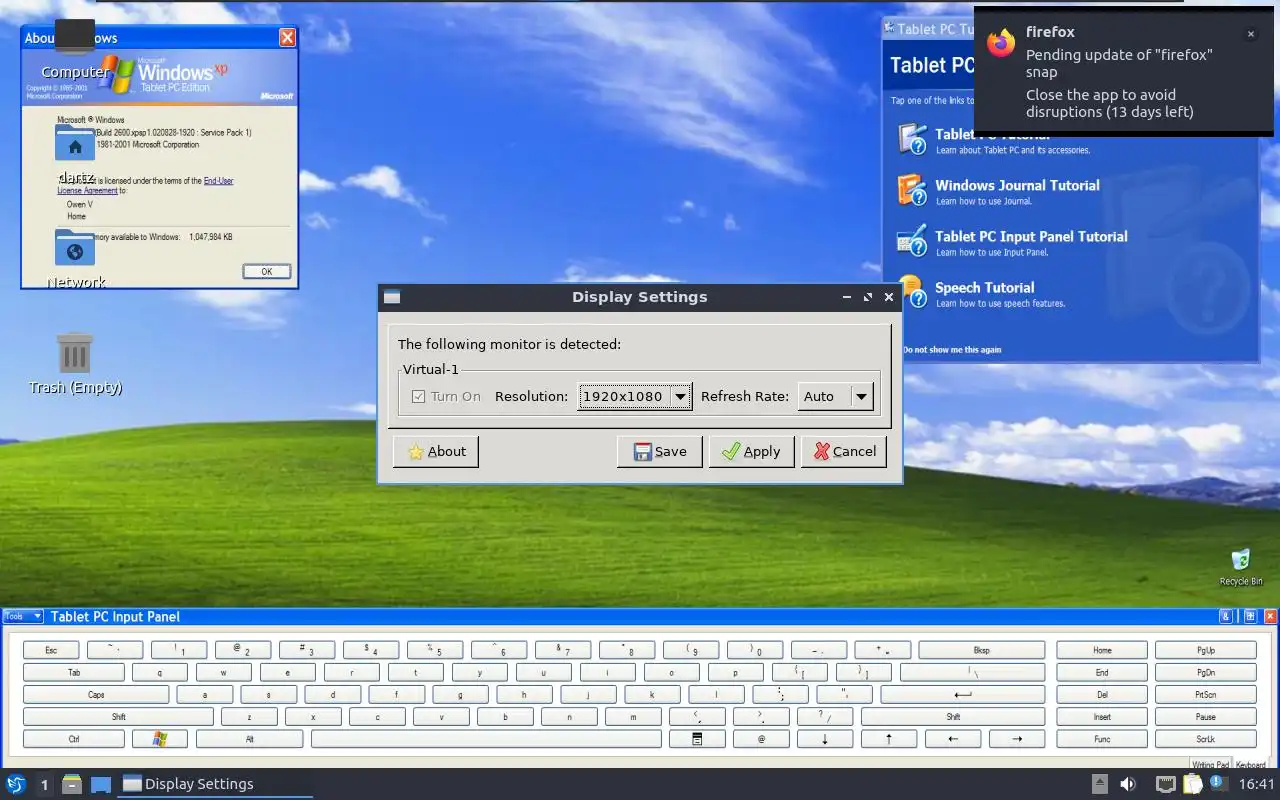Click the Recycle Bin icon on the wallpaper
1280x800 pixels.
point(1241,560)
